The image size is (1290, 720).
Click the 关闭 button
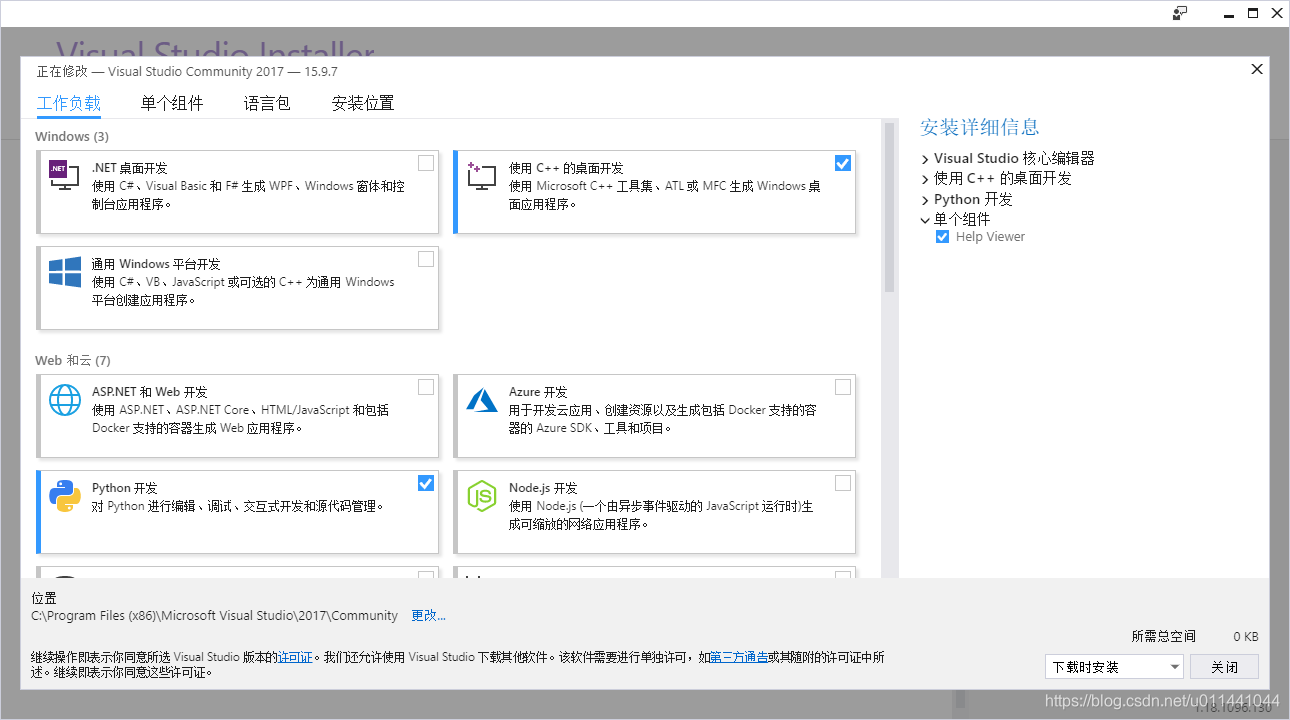point(1225,667)
